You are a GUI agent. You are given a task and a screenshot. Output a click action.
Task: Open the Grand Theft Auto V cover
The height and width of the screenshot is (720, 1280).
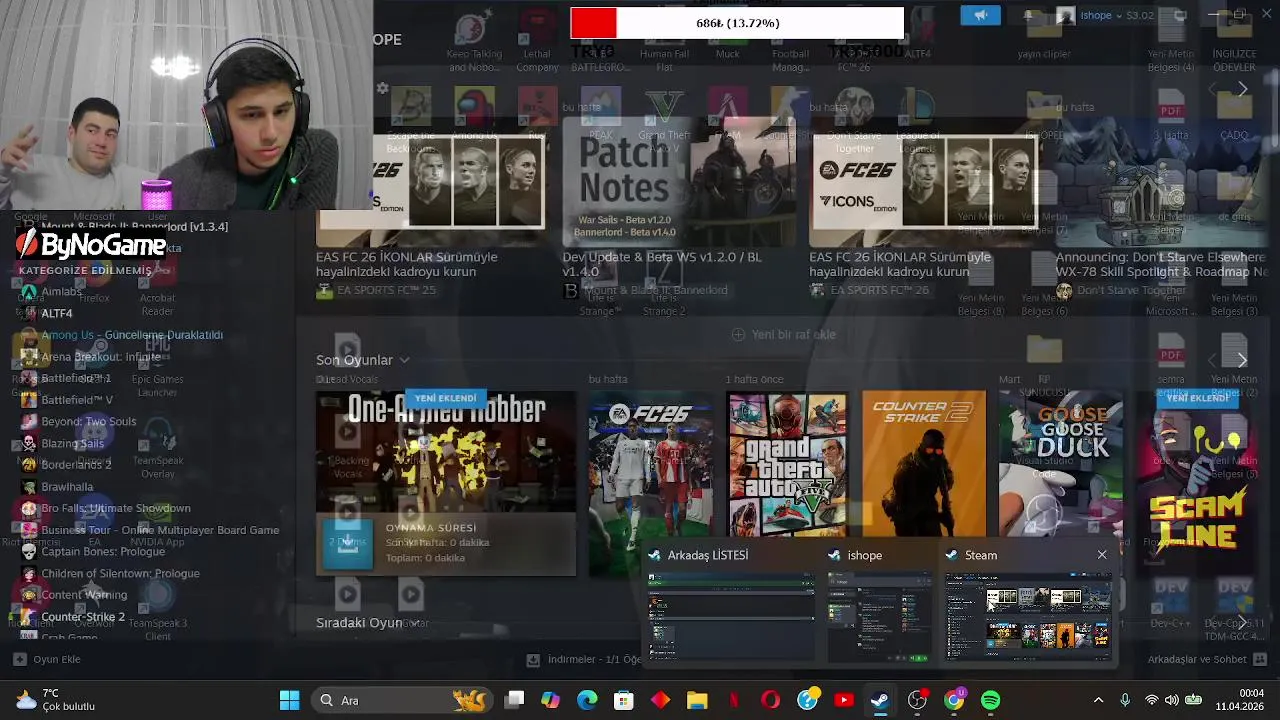pyautogui.click(x=787, y=465)
